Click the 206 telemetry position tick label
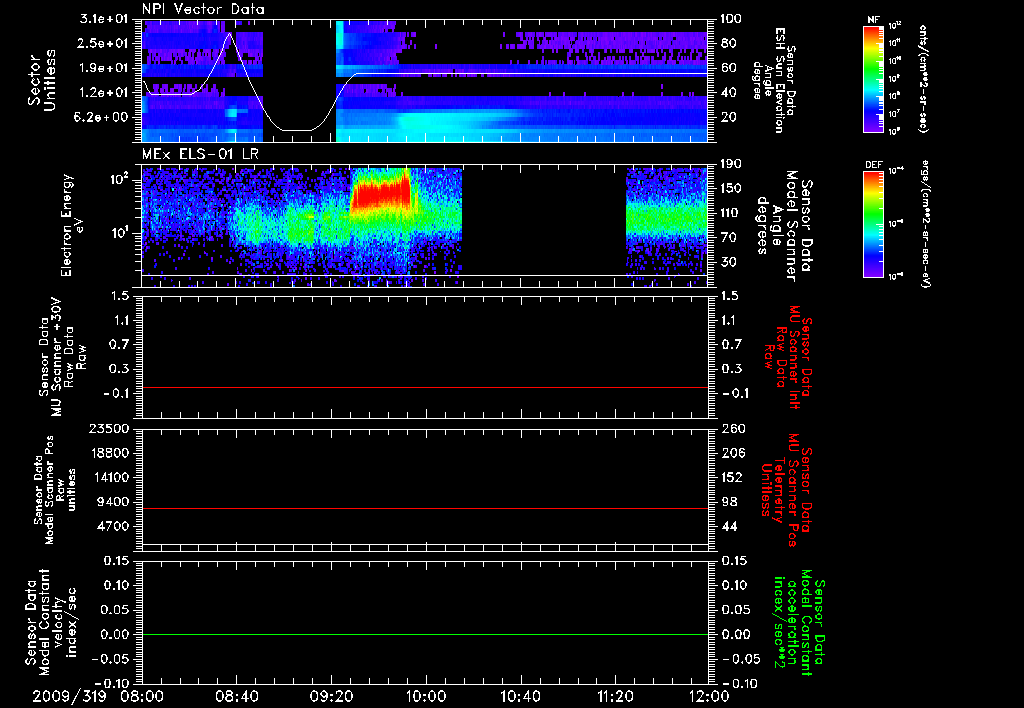This screenshot has height=708, width=1024. pos(732,453)
